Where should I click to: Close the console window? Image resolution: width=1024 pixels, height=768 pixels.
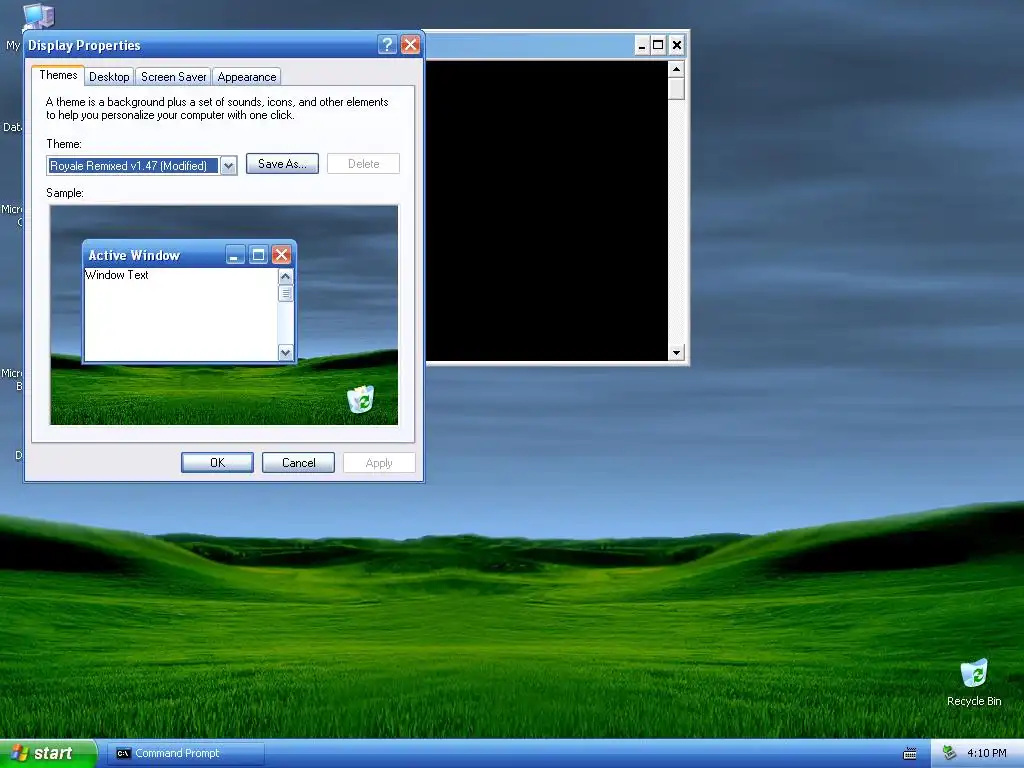677,45
